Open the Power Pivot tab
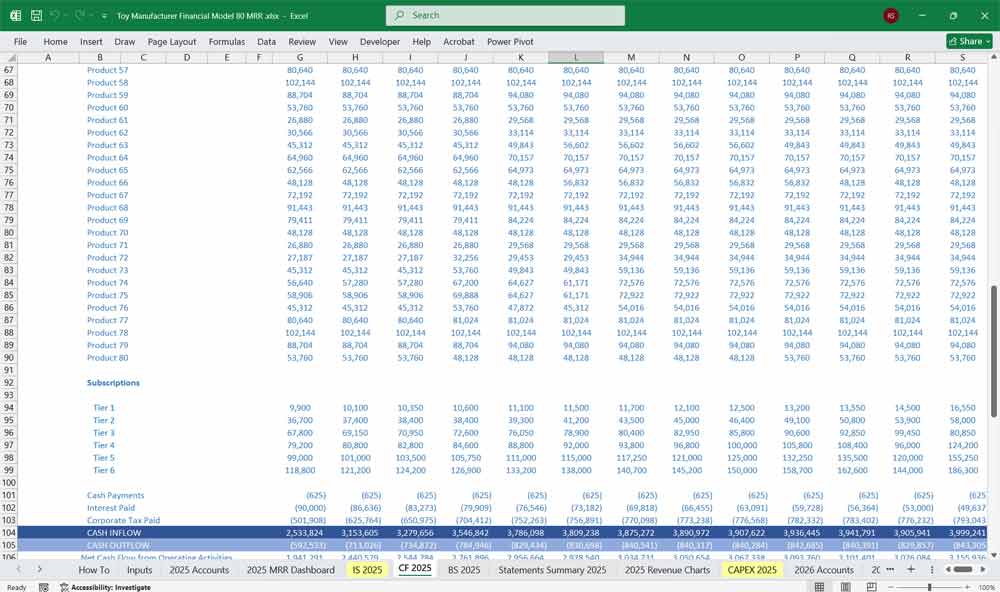1000x592 pixels. point(510,41)
